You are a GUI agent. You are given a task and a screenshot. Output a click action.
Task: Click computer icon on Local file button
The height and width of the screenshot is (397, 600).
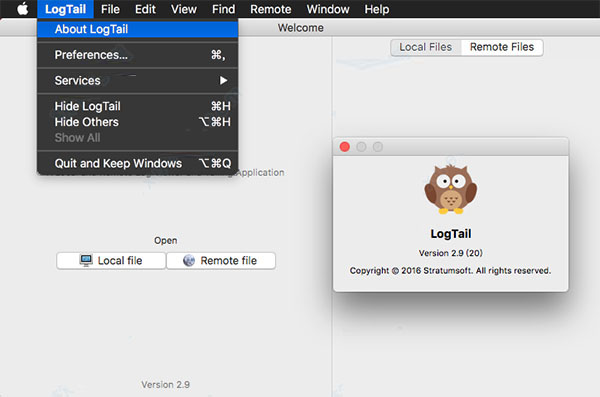86,260
